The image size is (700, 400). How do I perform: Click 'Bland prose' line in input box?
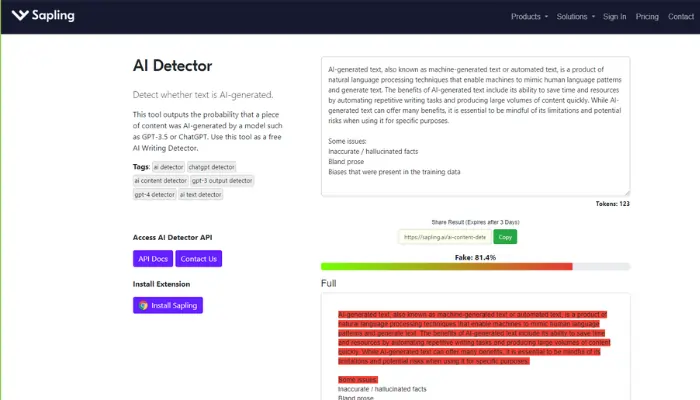pyautogui.click(x=346, y=162)
